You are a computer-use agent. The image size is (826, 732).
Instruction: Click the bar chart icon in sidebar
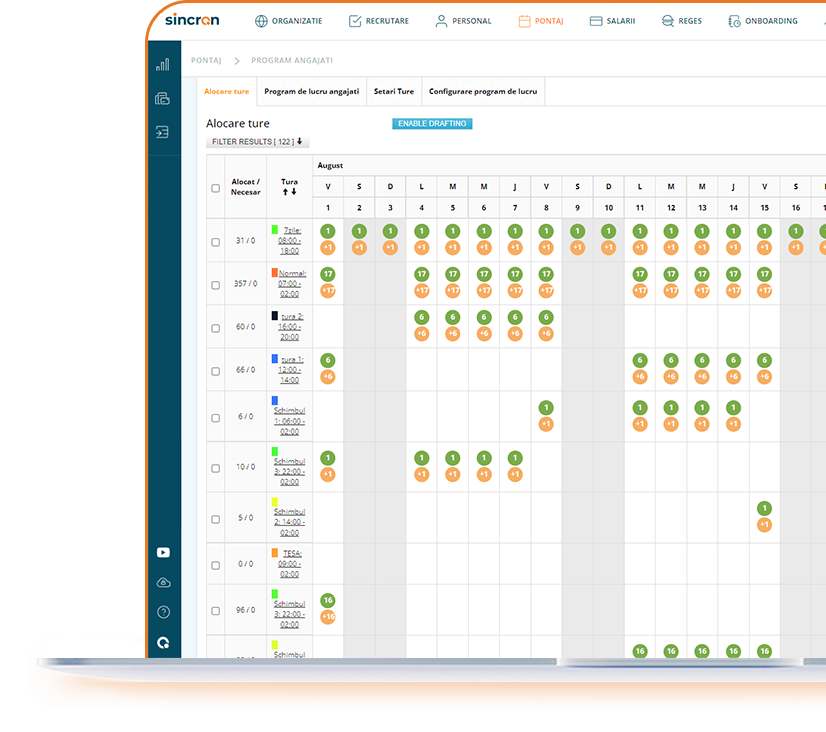click(163, 63)
